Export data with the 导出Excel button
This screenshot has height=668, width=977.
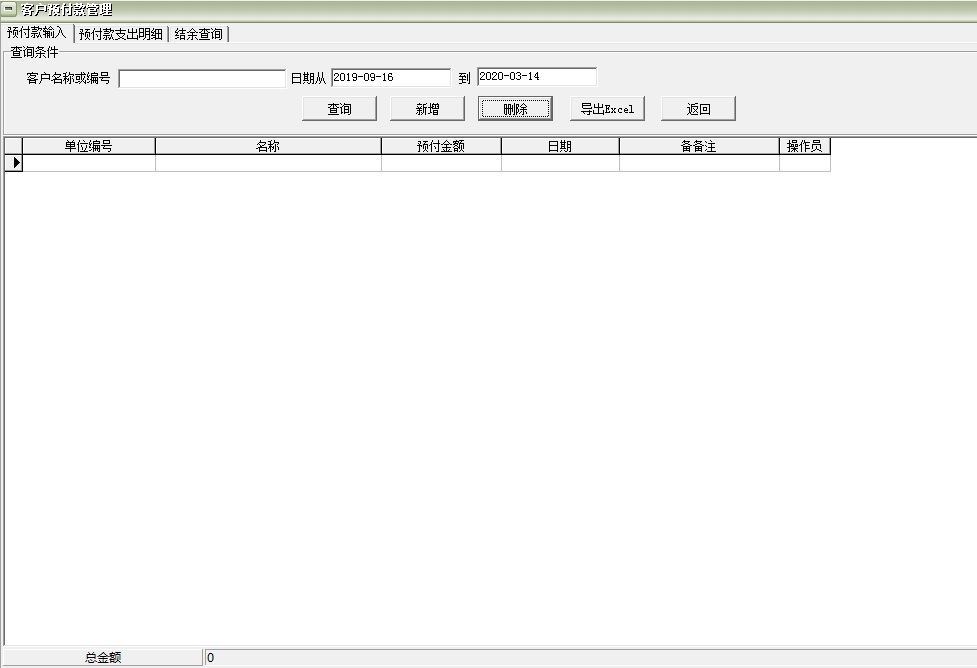coord(606,108)
